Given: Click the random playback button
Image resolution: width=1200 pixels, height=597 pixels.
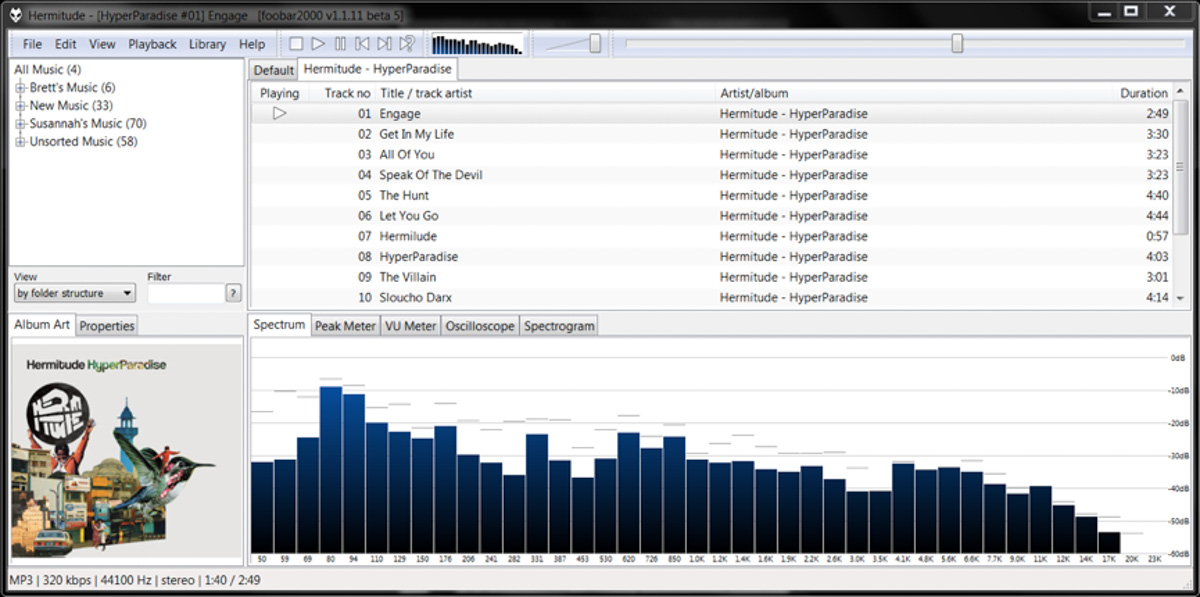Looking at the screenshot, I should [x=407, y=44].
